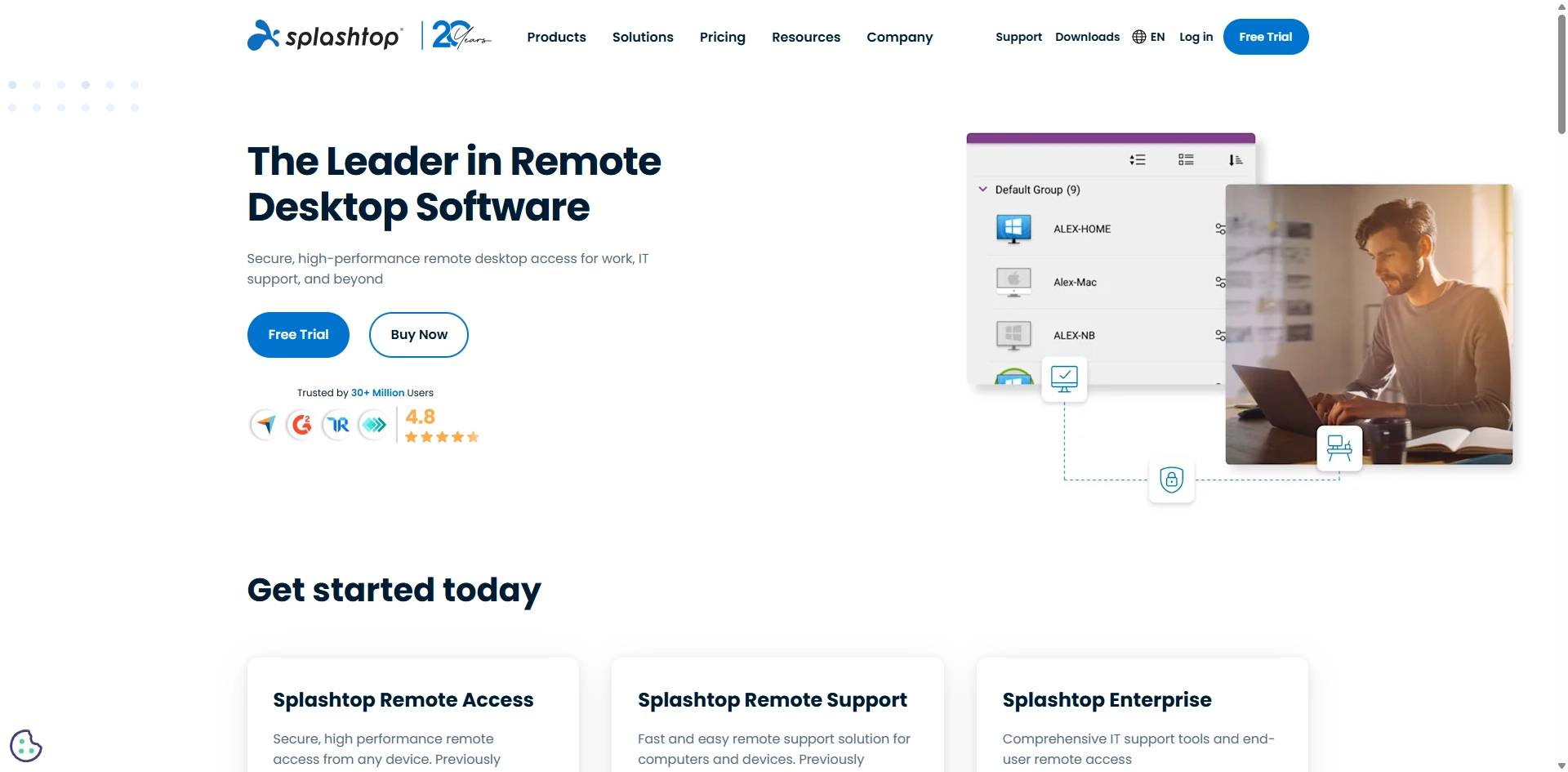Open the cookie preferences icon
1568x772 pixels.
click(x=25, y=745)
